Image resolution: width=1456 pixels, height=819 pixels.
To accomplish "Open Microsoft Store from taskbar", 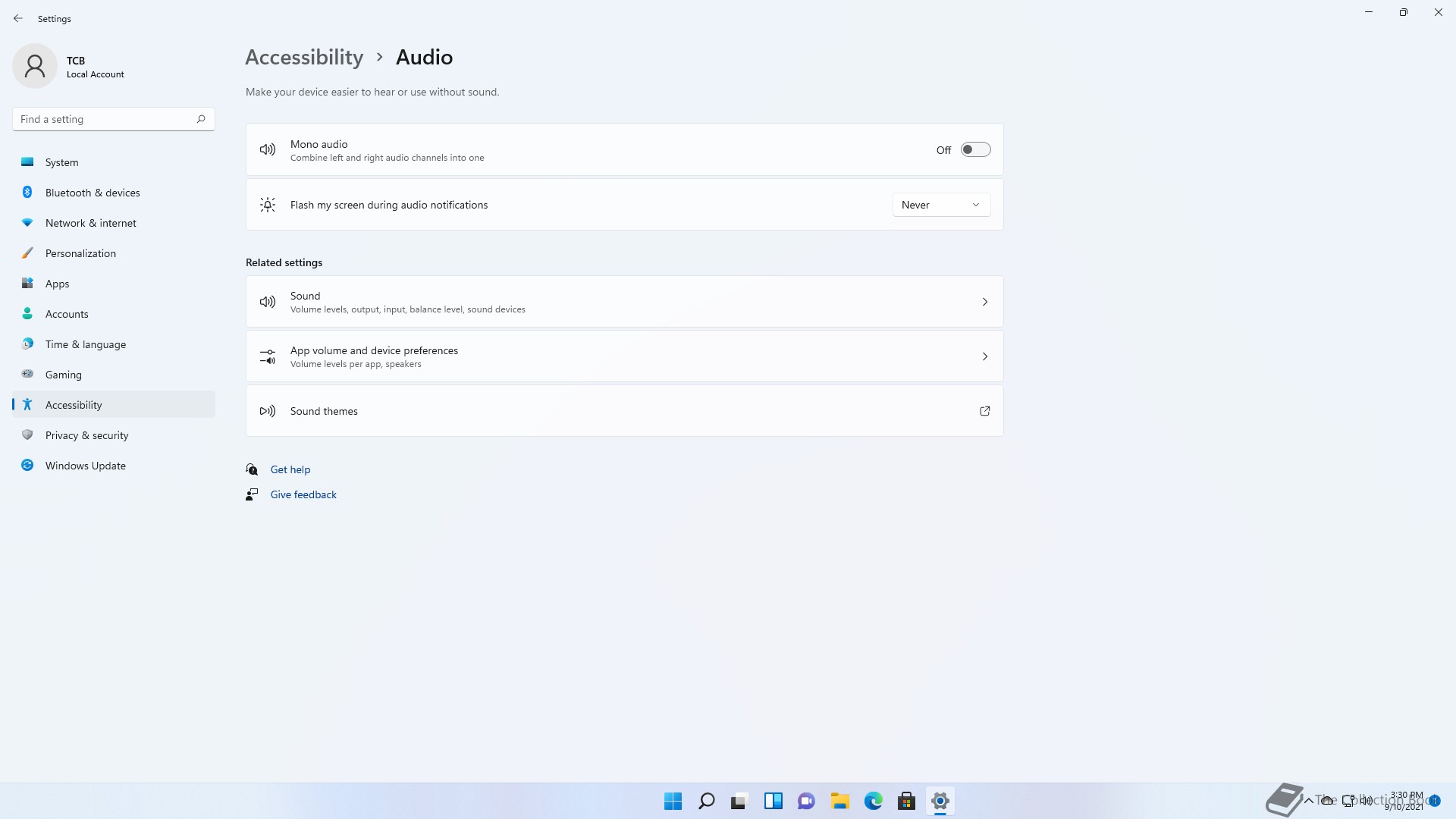I will point(906,801).
